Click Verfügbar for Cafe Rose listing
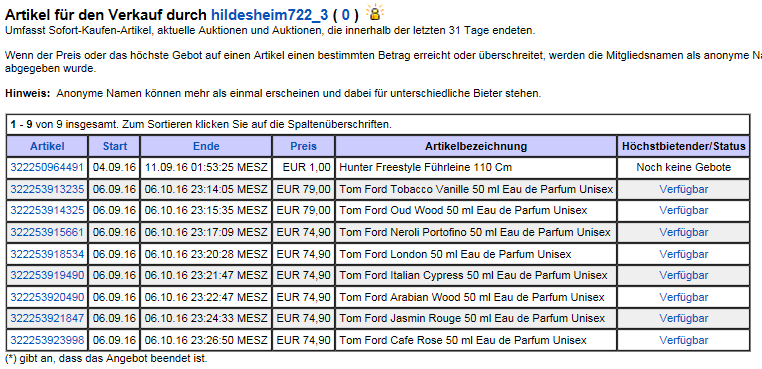The image size is (762, 369). point(683,340)
